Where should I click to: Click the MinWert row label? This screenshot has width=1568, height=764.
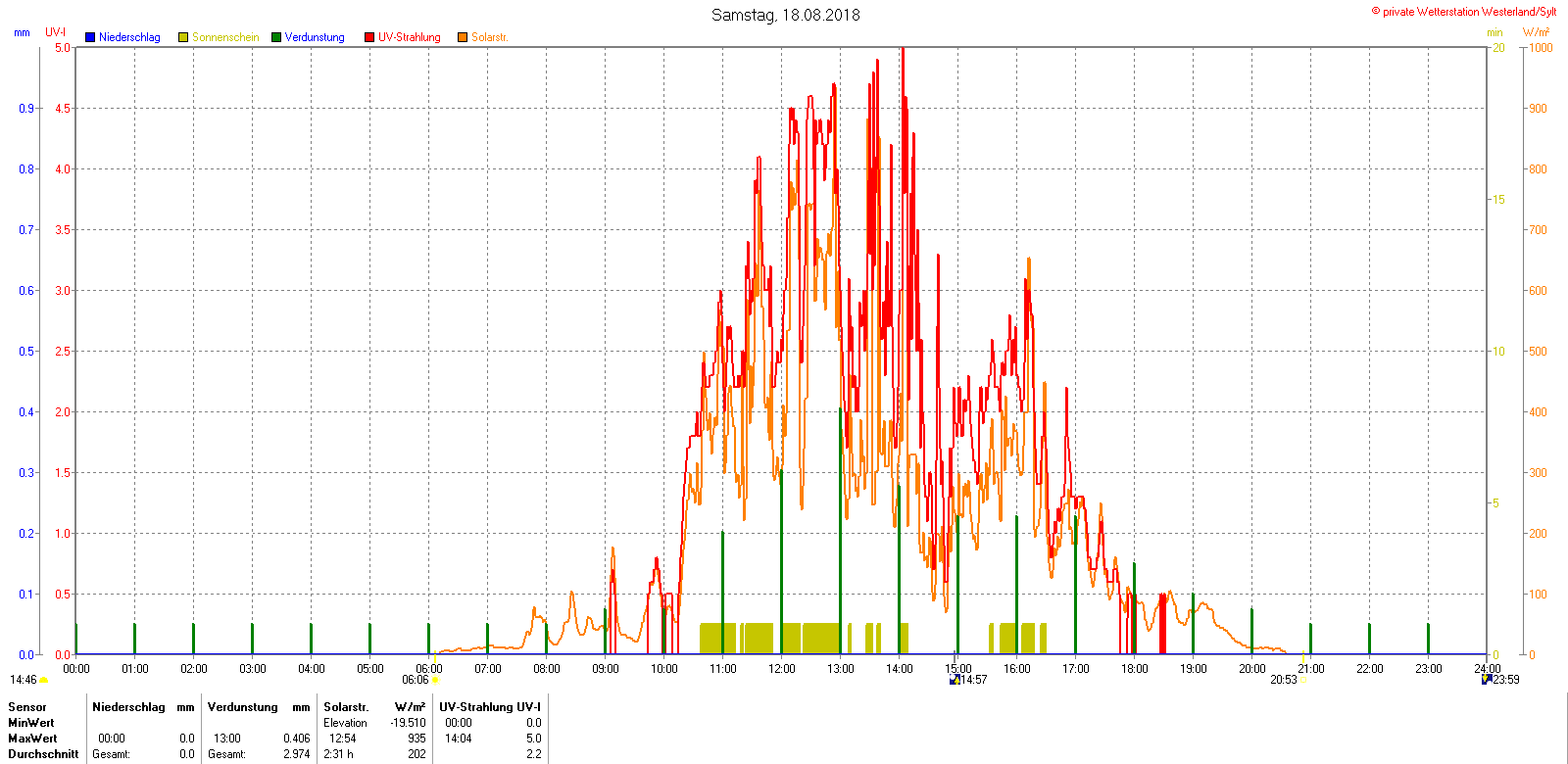point(31,723)
